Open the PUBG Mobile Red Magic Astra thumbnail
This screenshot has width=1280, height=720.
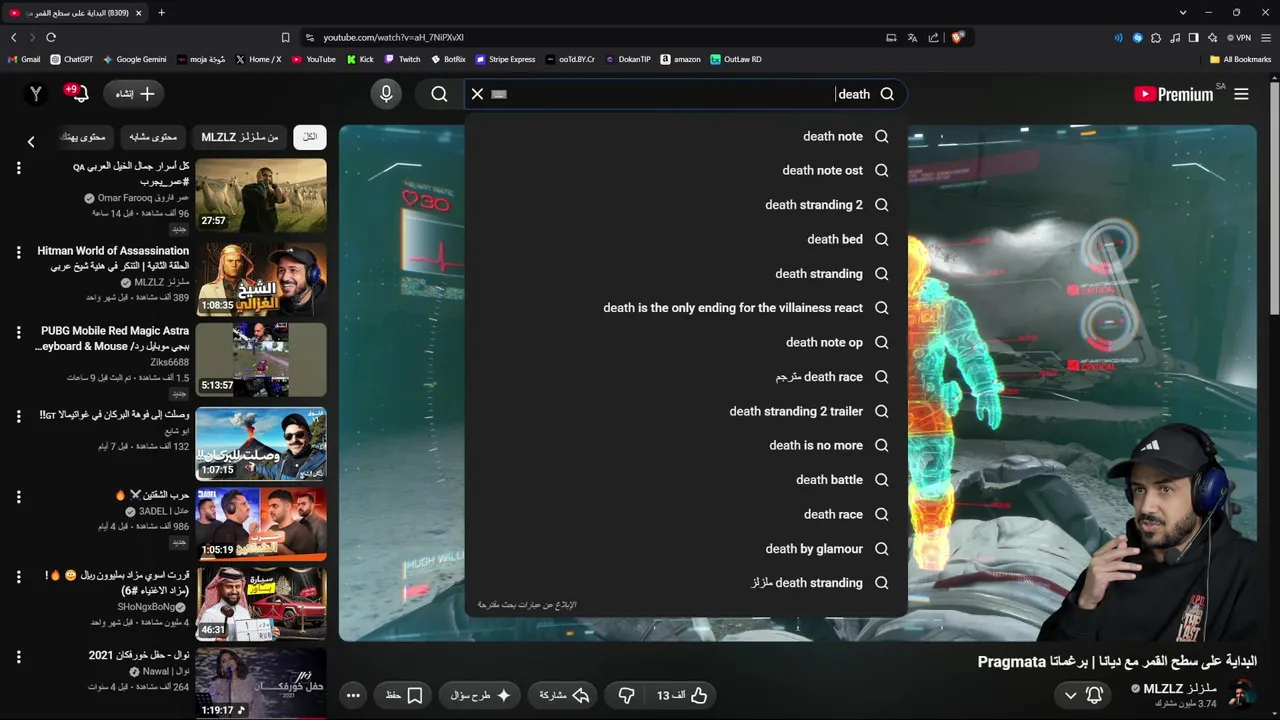coord(261,359)
